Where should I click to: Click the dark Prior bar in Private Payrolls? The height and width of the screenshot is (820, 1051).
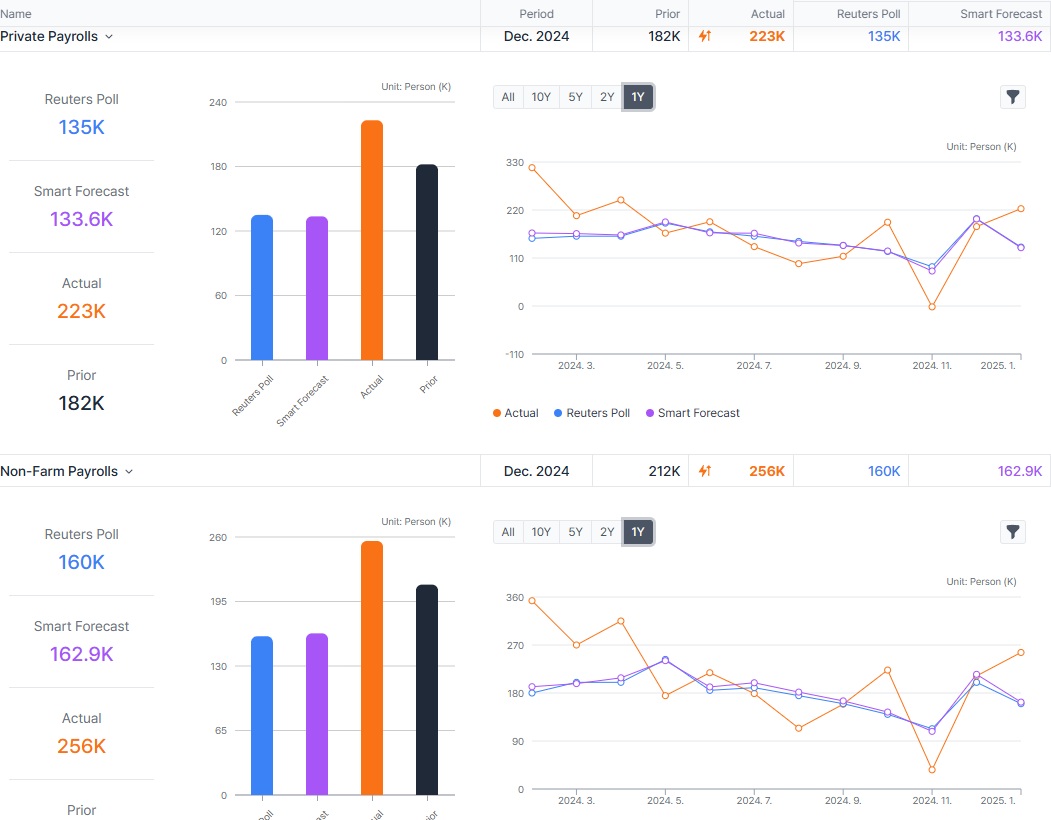[427, 262]
